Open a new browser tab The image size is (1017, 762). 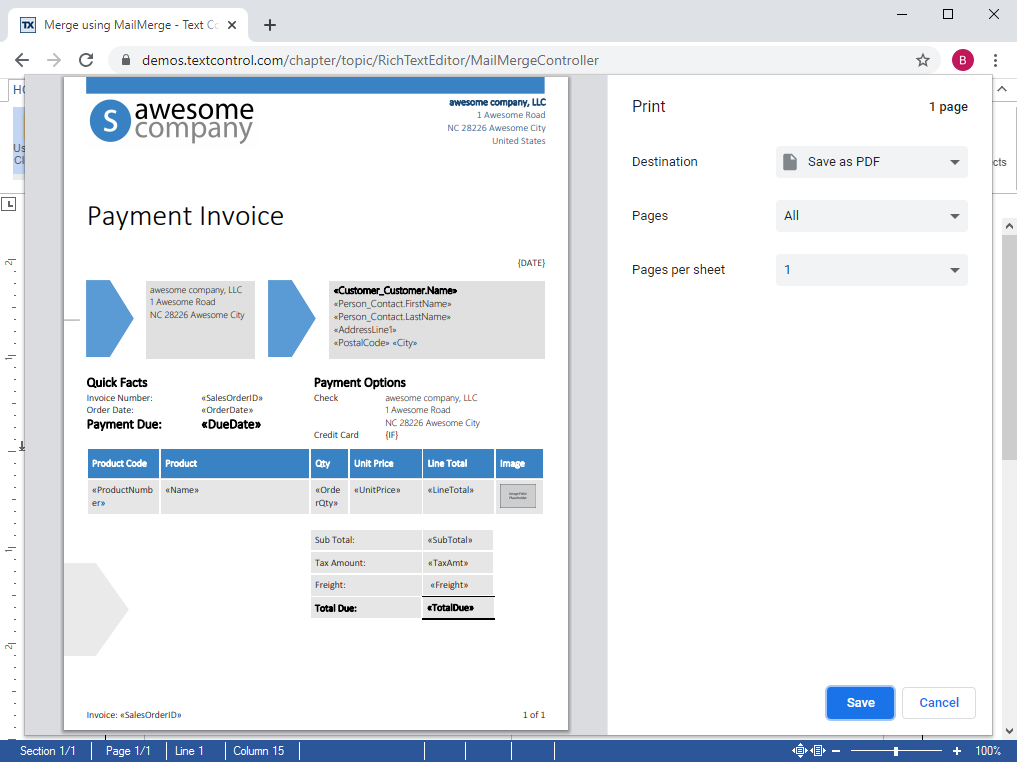point(269,25)
